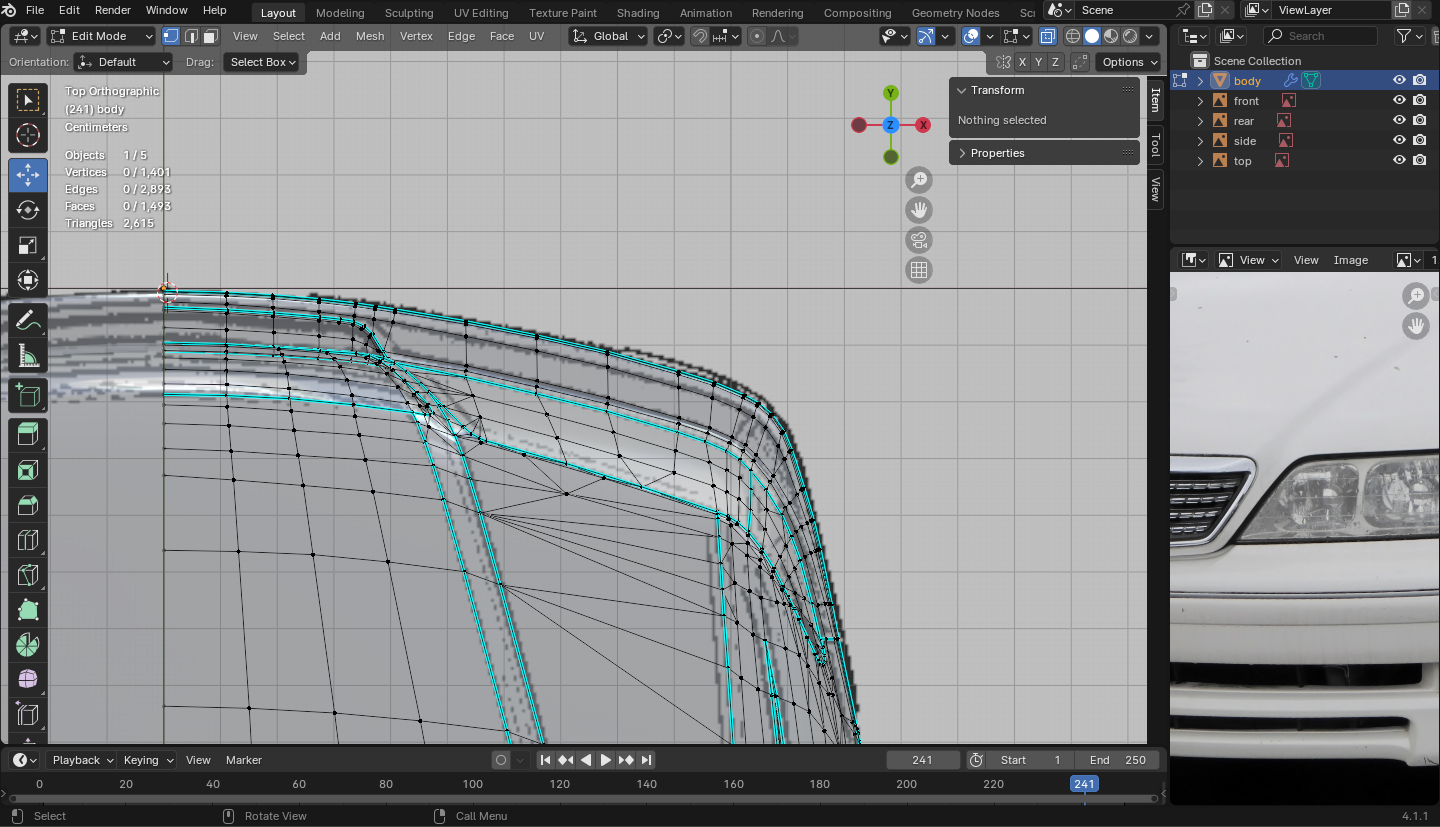Activate the Loop Cut tool
This screenshot has height=827, width=1440.
(x=28, y=541)
